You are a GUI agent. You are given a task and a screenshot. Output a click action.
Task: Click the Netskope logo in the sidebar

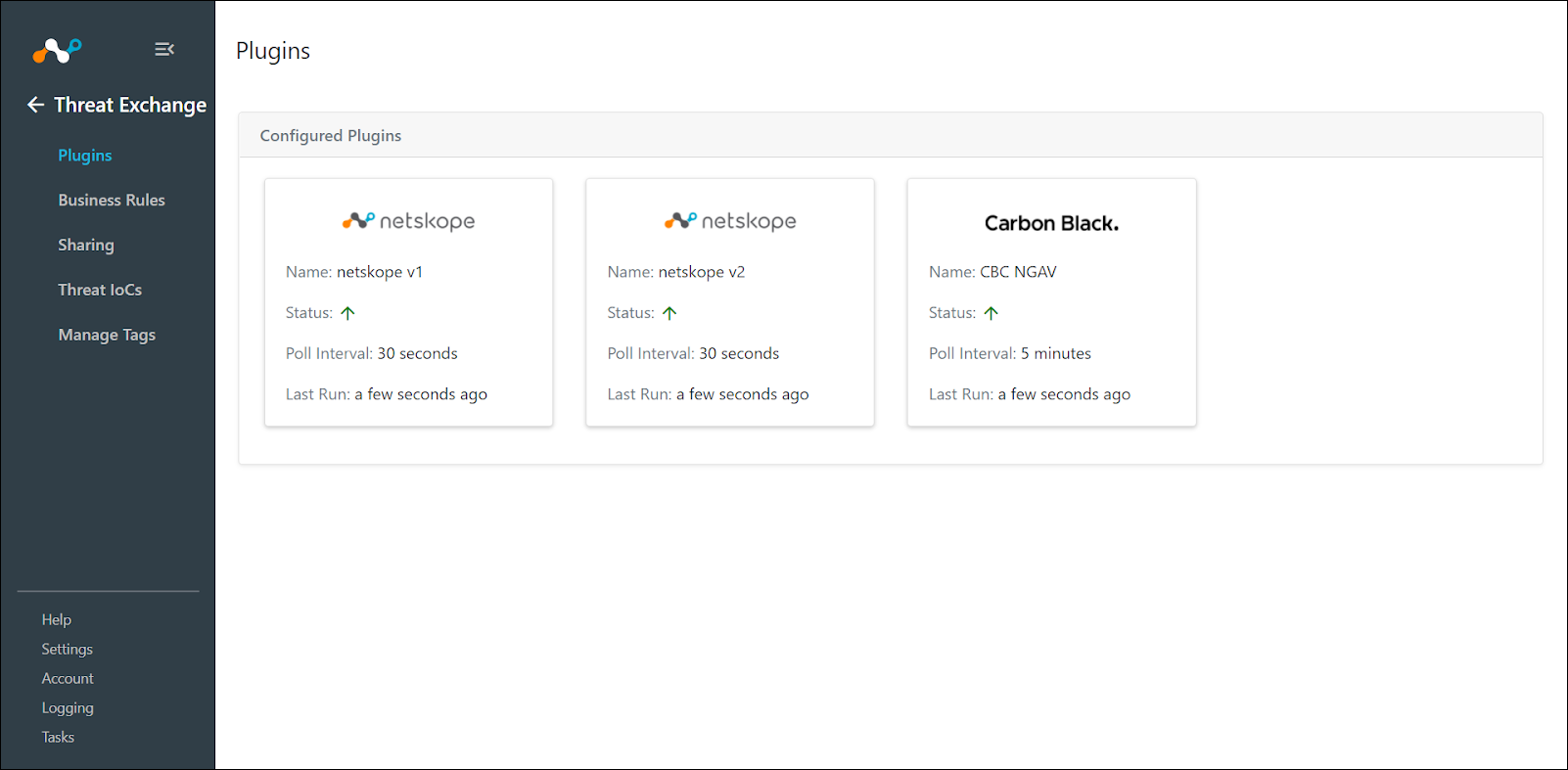click(x=57, y=50)
